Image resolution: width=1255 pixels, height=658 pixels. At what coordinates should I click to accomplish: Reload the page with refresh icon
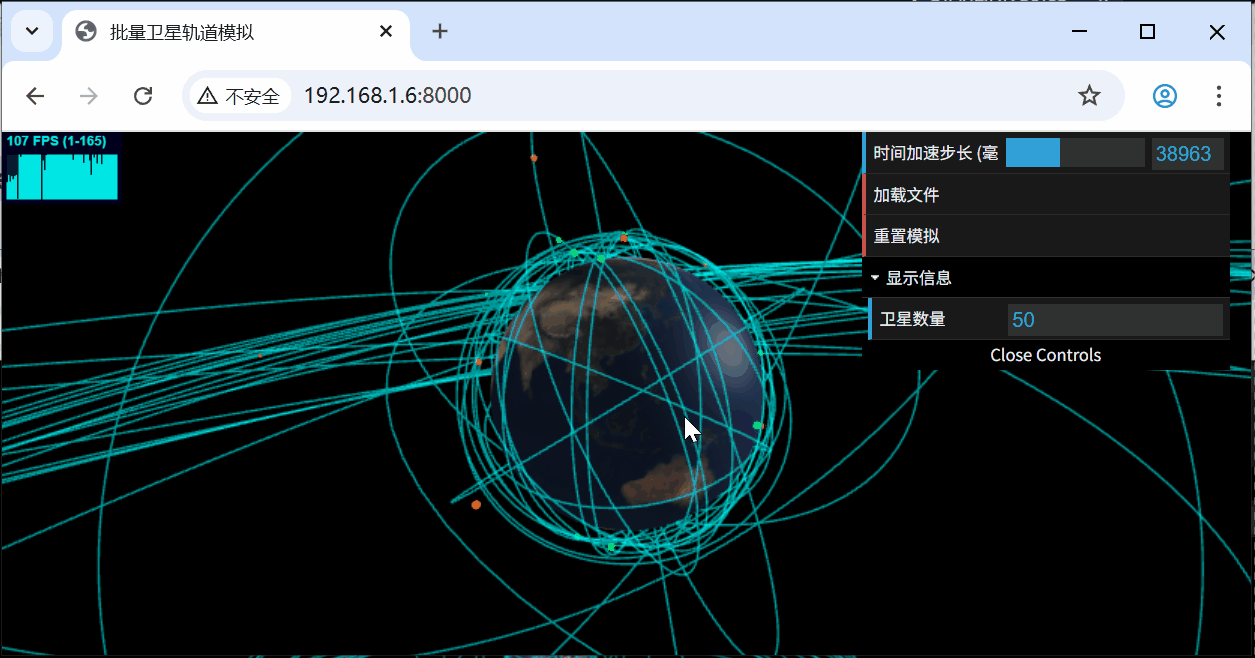coord(143,96)
